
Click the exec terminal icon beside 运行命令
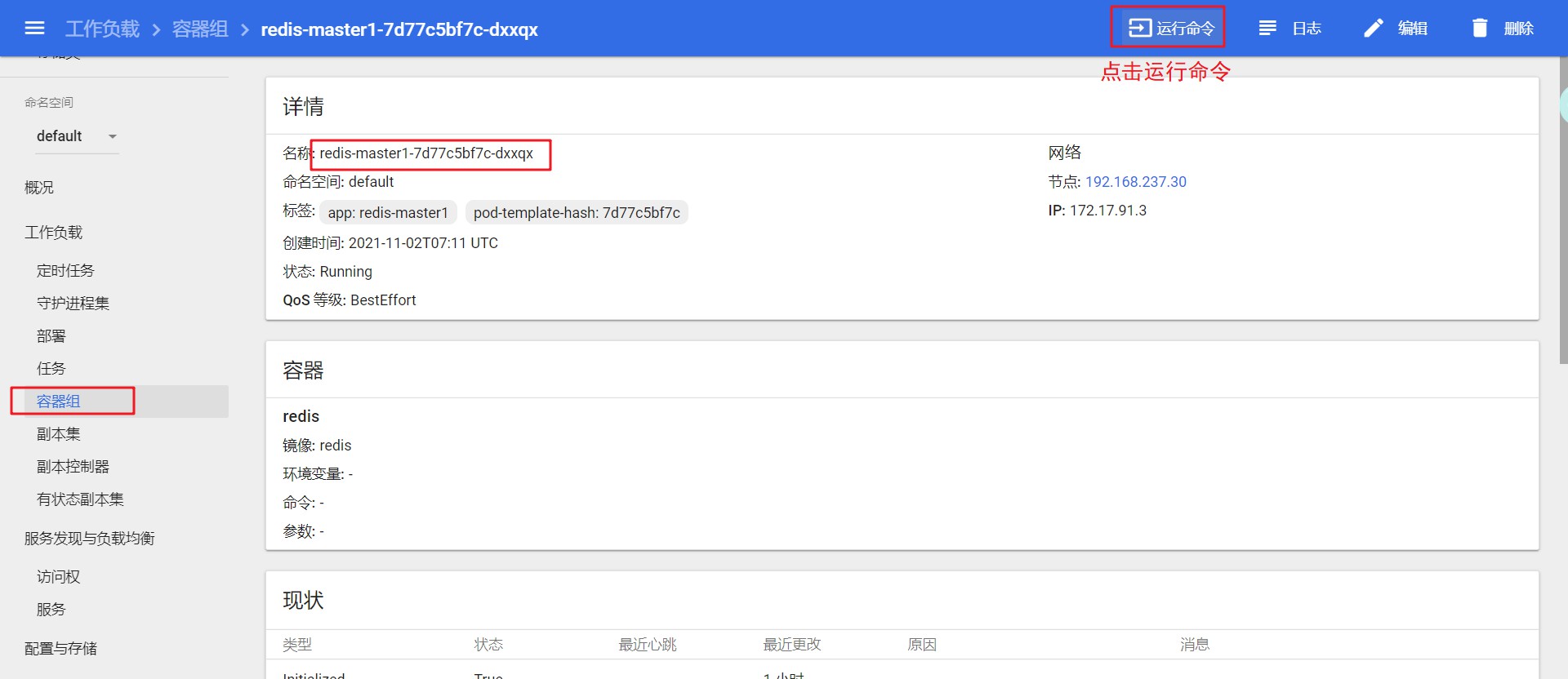(x=1140, y=28)
